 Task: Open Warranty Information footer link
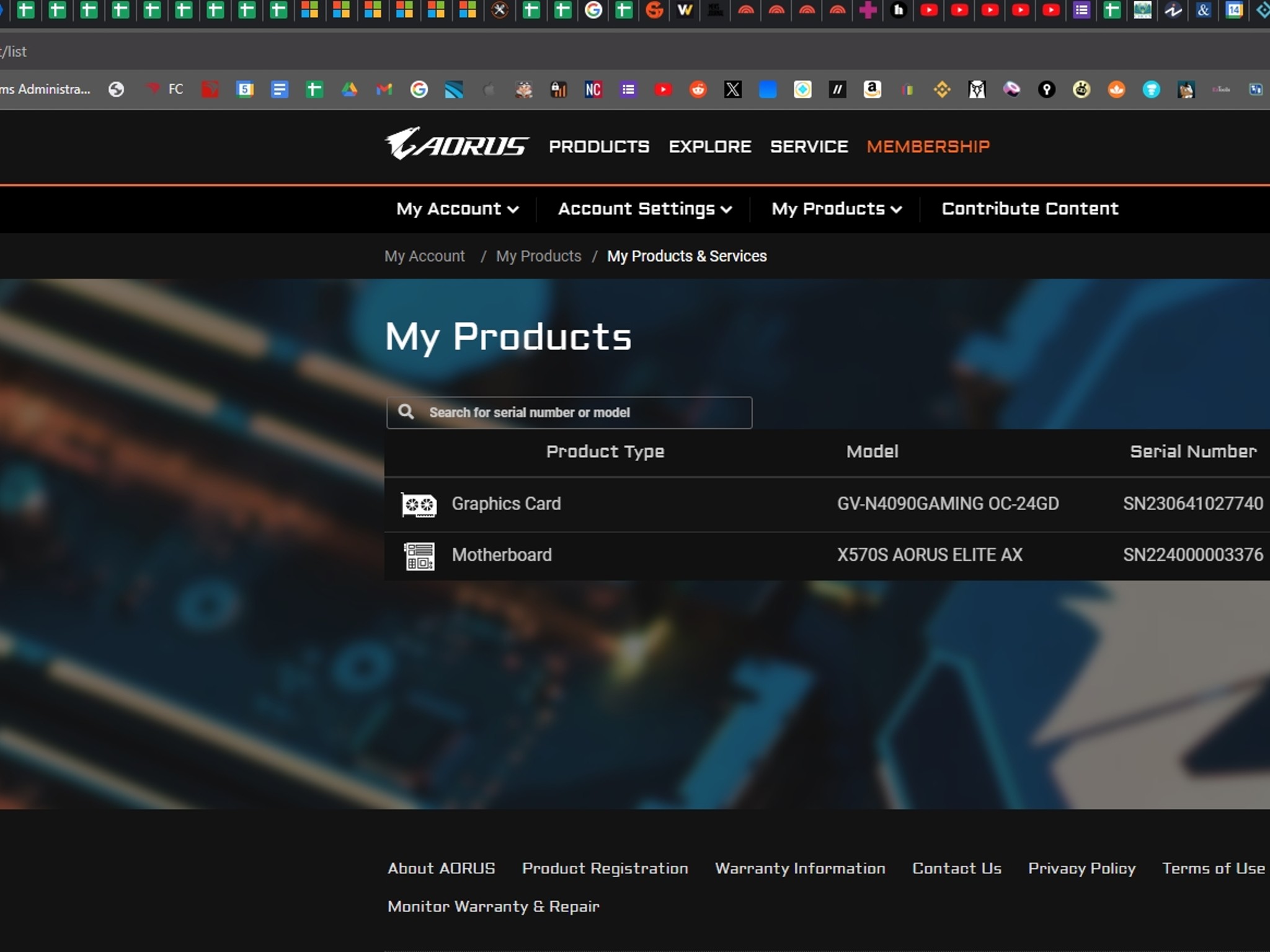[801, 868]
